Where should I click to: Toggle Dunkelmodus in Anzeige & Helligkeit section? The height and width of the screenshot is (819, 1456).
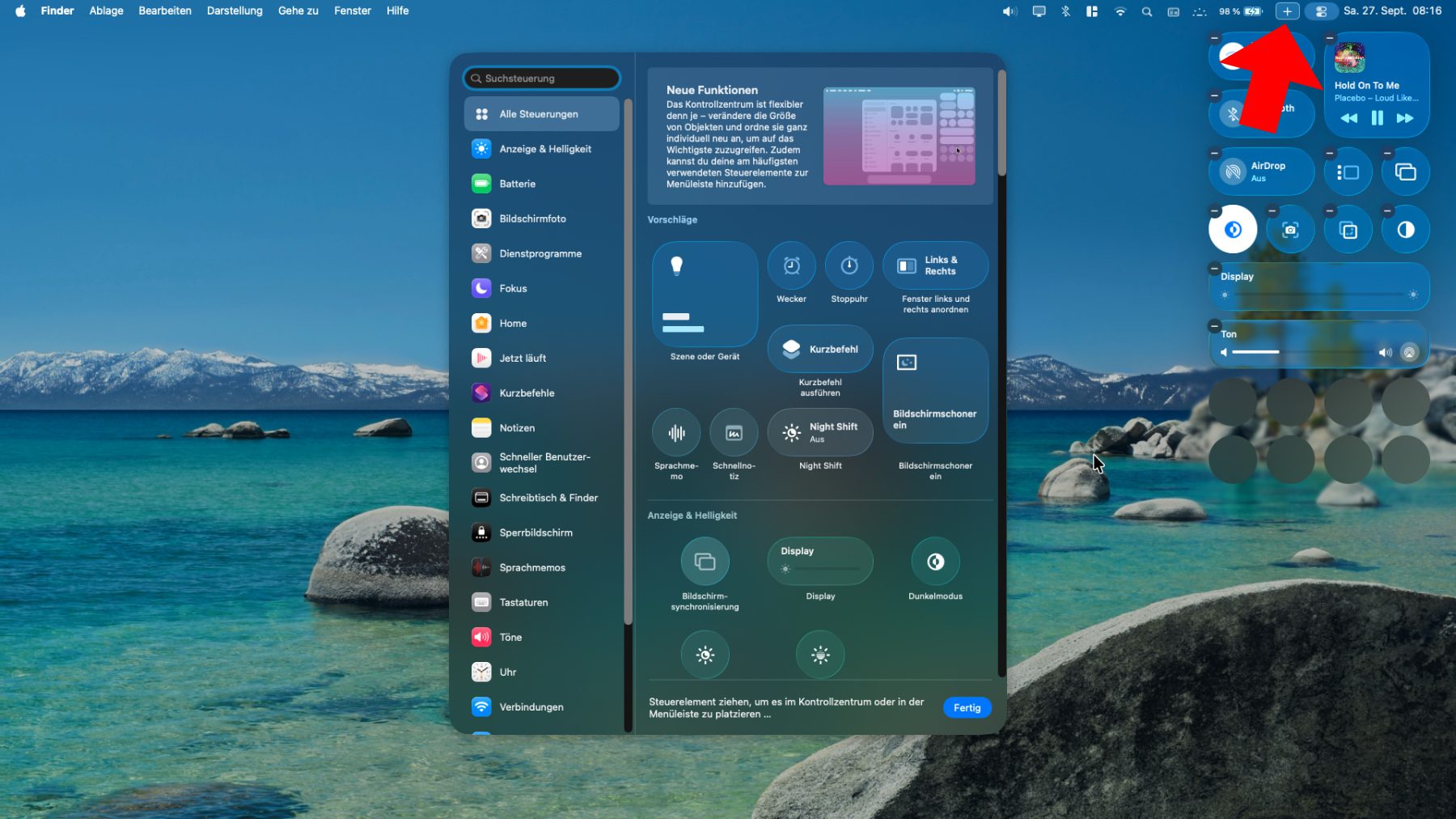[935, 562]
